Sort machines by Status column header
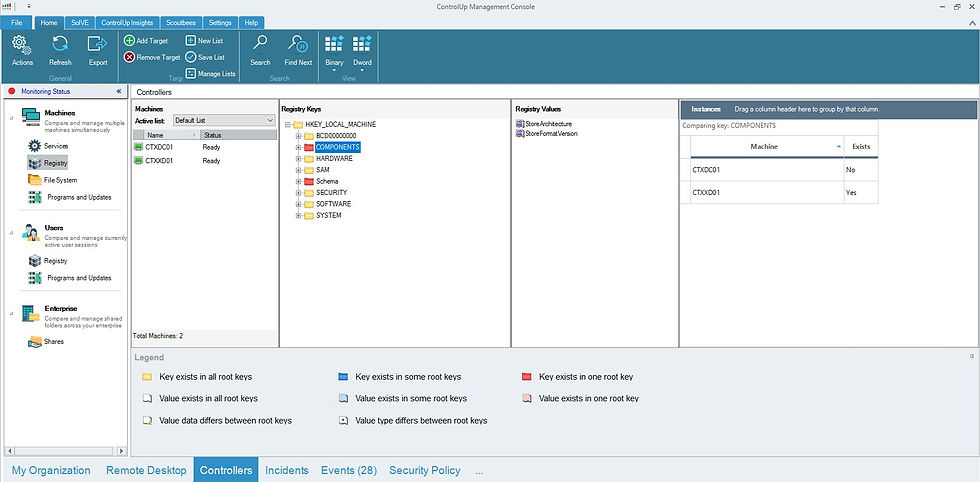 click(x=238, y=135)
